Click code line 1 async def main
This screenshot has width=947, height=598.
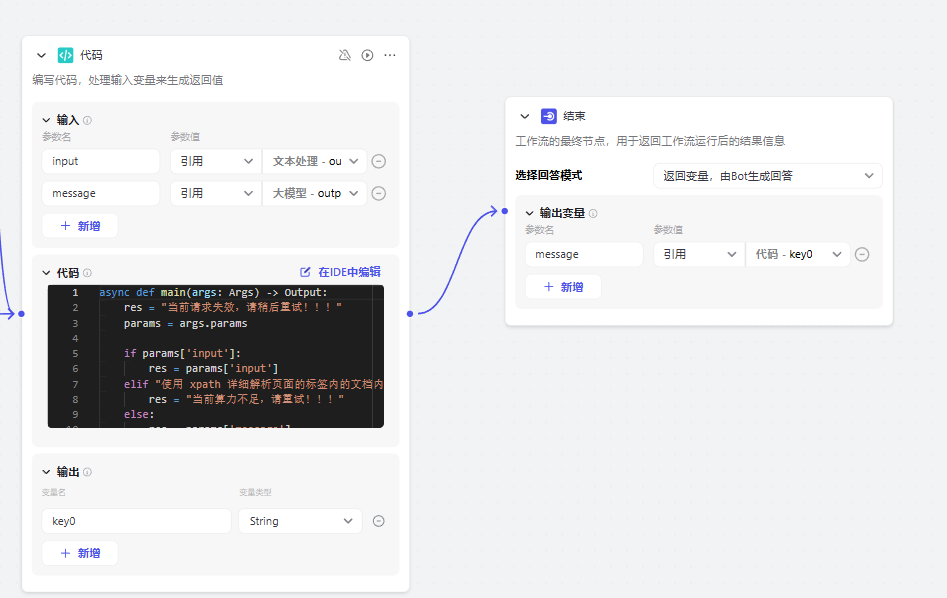point(213,292)
